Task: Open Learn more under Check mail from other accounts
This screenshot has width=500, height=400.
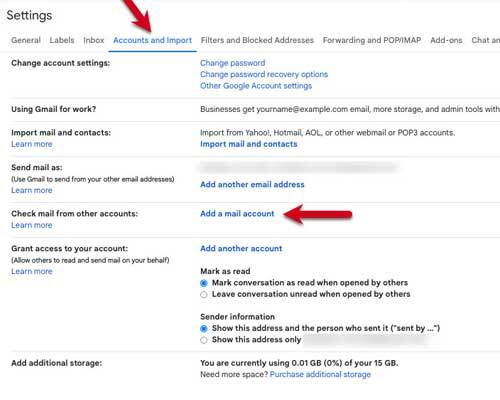Action: 32,225
